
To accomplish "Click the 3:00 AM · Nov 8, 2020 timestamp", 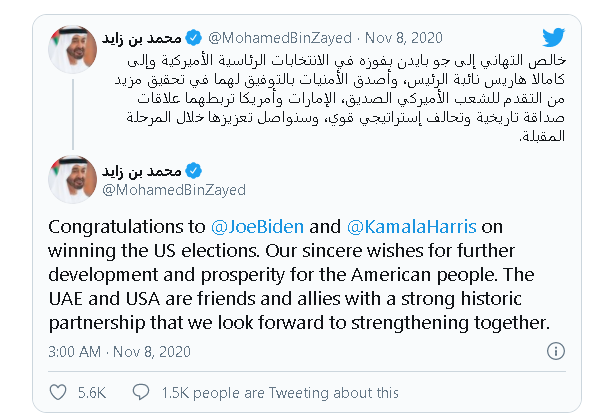I will click(120, 352).
